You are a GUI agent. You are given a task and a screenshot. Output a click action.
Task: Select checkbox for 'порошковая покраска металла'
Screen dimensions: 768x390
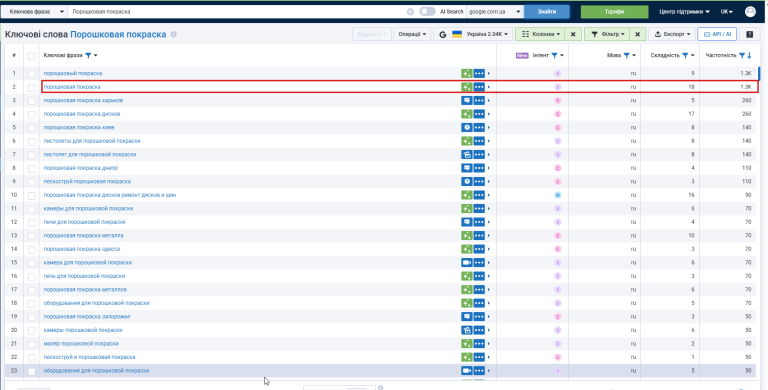(31, 236)
